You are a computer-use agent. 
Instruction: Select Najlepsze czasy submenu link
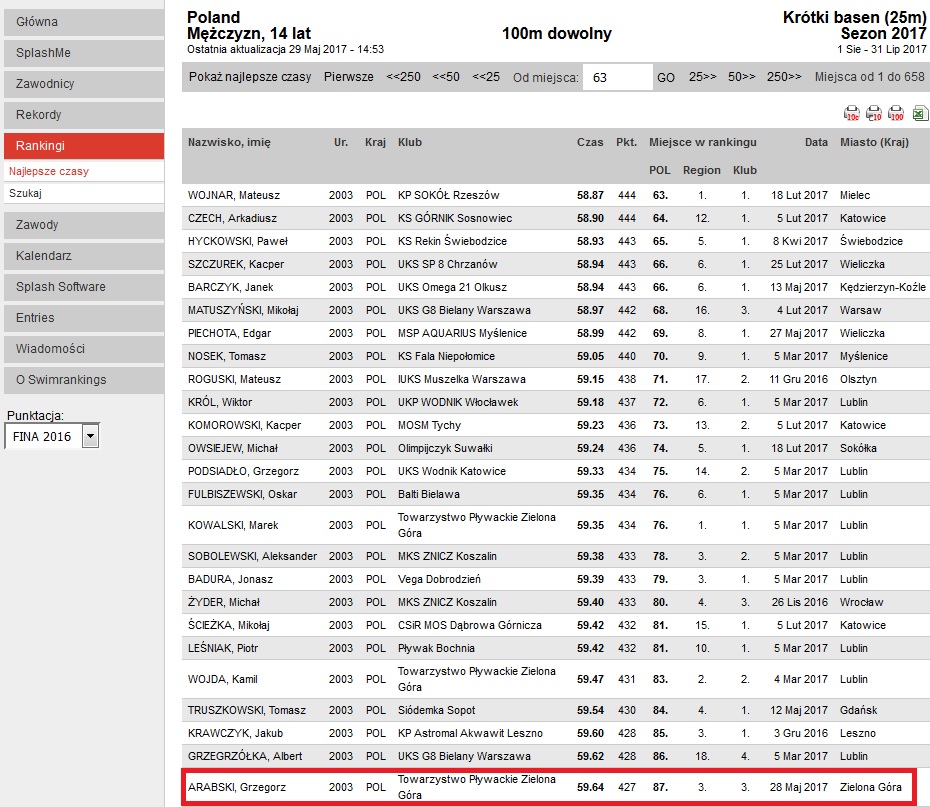[x=49, y=171]
